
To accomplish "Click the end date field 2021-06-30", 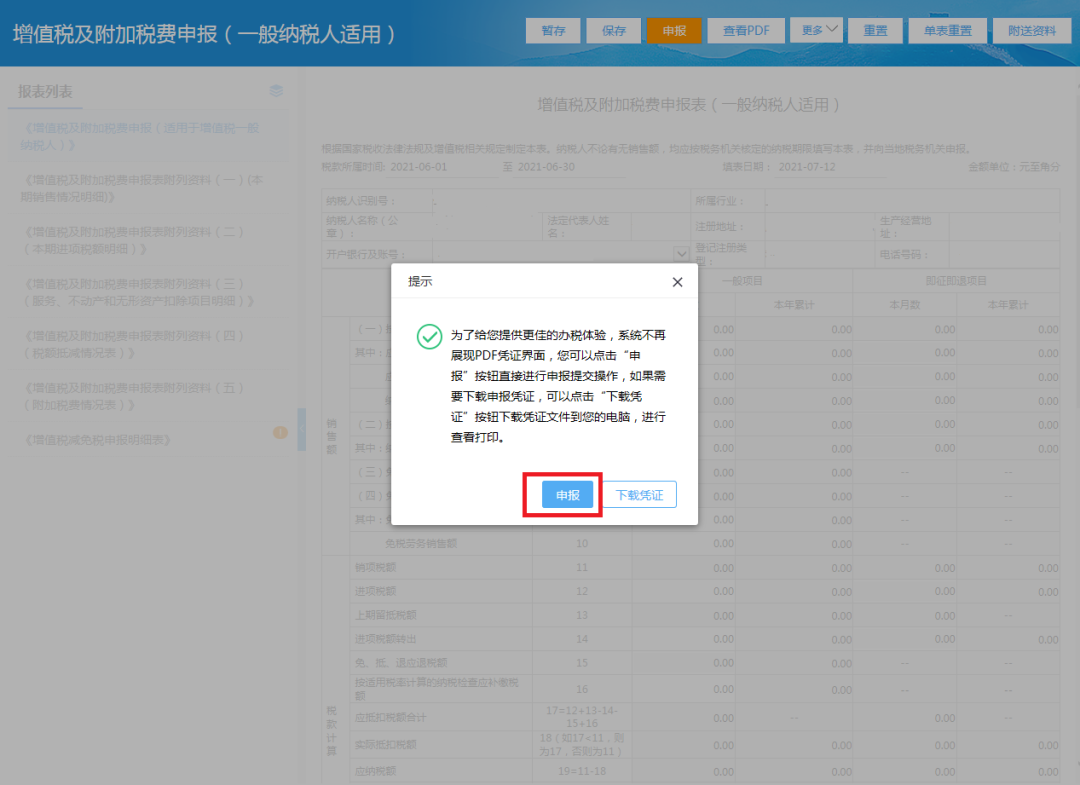I will click(x=546, y=167).
